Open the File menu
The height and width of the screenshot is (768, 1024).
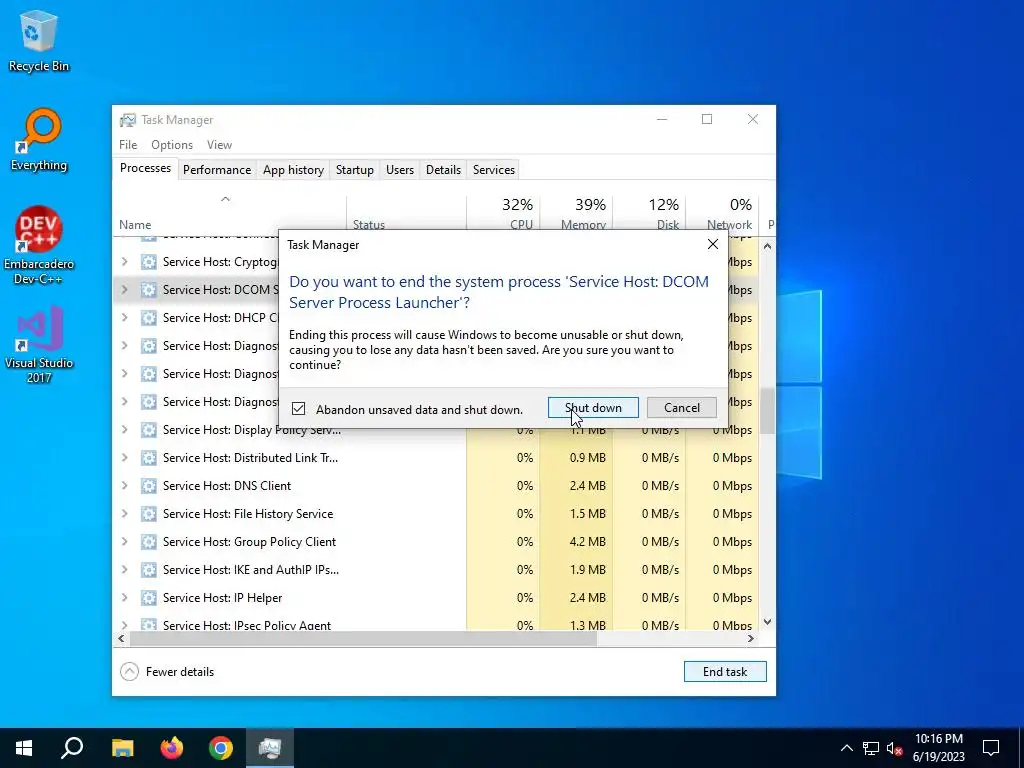point(128,145)
